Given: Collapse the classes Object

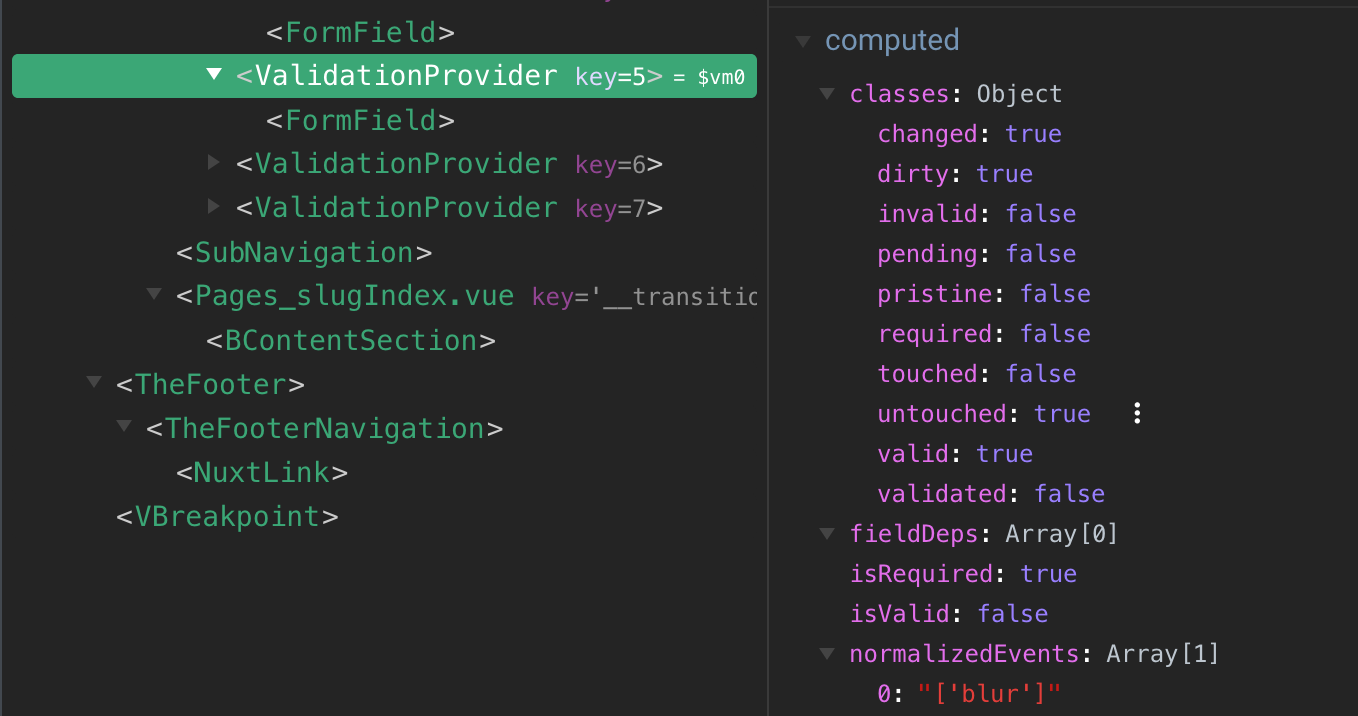Looking at the screenshot, I should 826,93.
